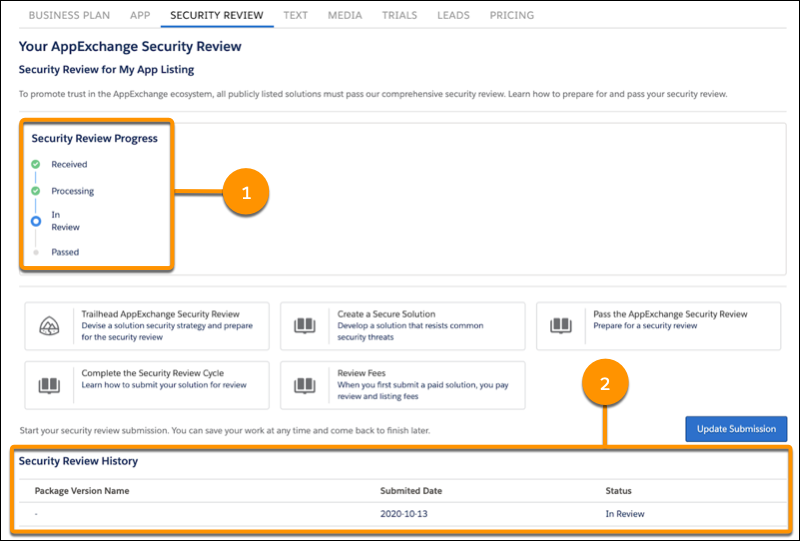Click the Received progress step label
This screenshot has width=800, height=541.
[69, 164]
